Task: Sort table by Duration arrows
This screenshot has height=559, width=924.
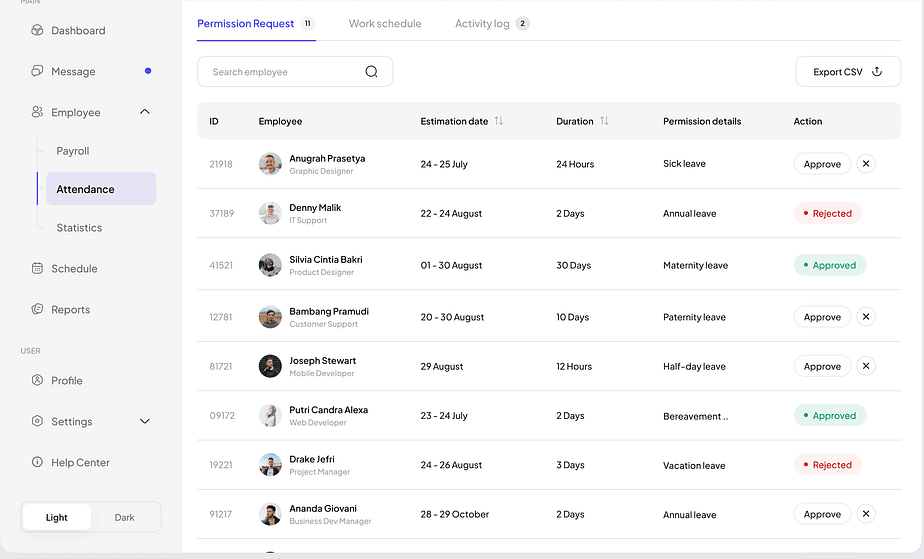Action: pyautogui.click(x=604, y=121)
